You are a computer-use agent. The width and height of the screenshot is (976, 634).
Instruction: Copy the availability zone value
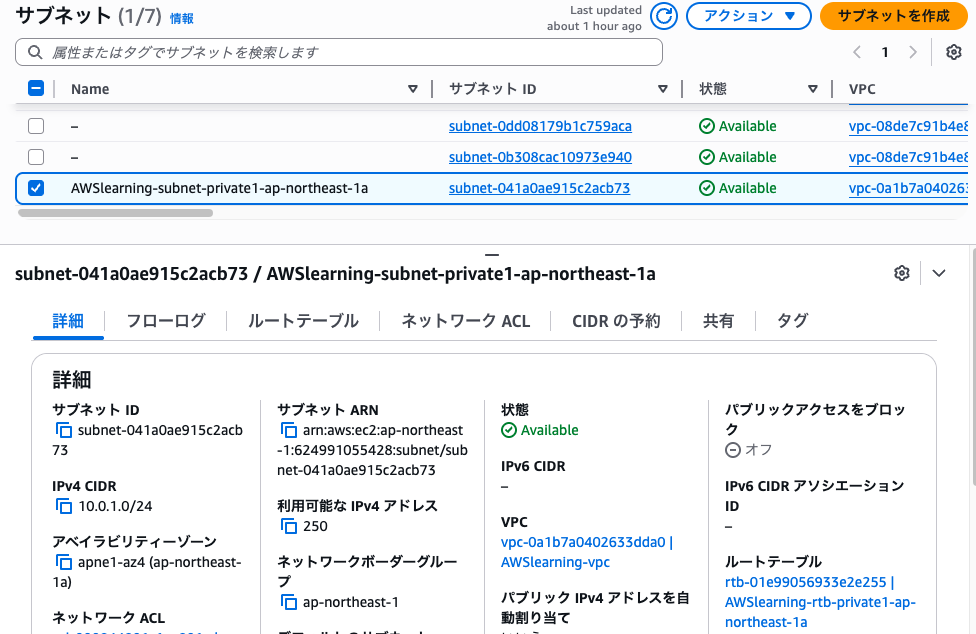coord(64,562)
